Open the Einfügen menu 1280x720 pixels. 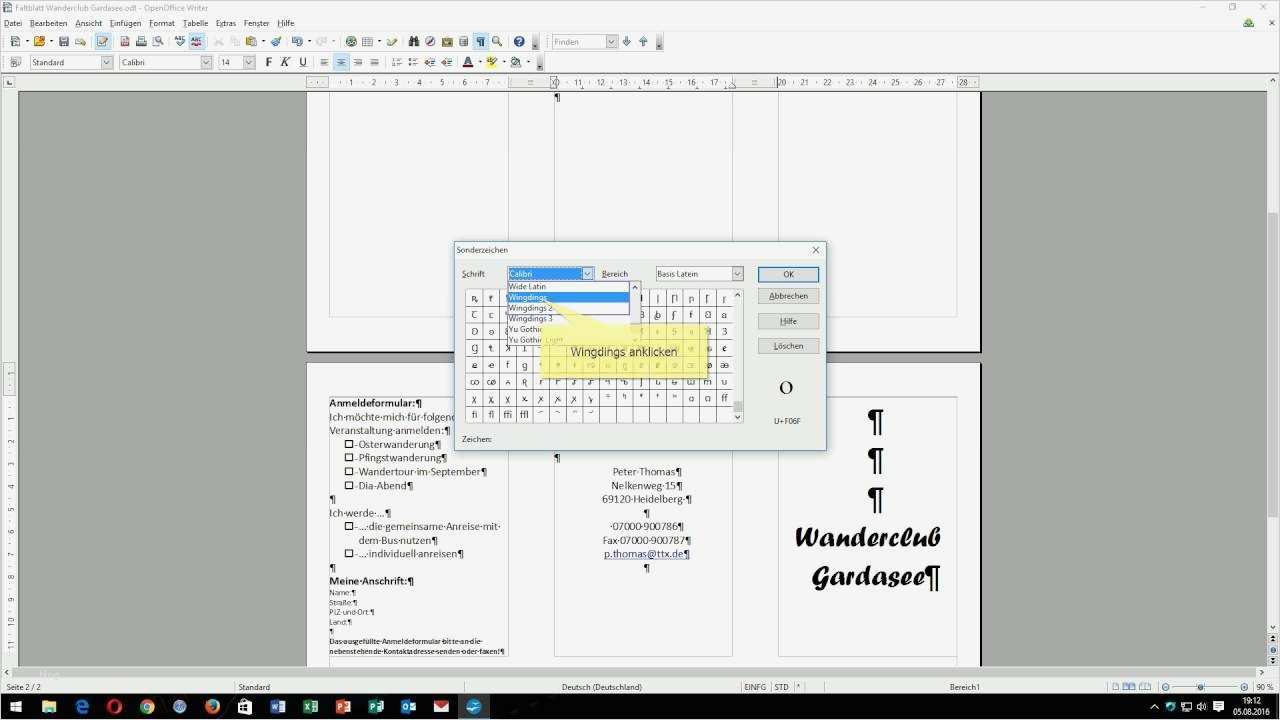tap(124, 22)
